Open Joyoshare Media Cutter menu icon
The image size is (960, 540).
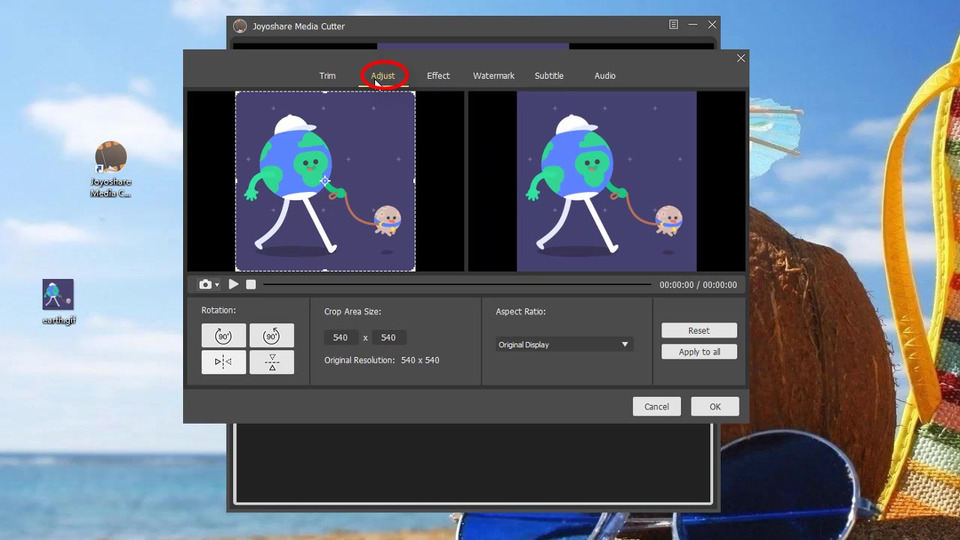click(x=673, y=24)
